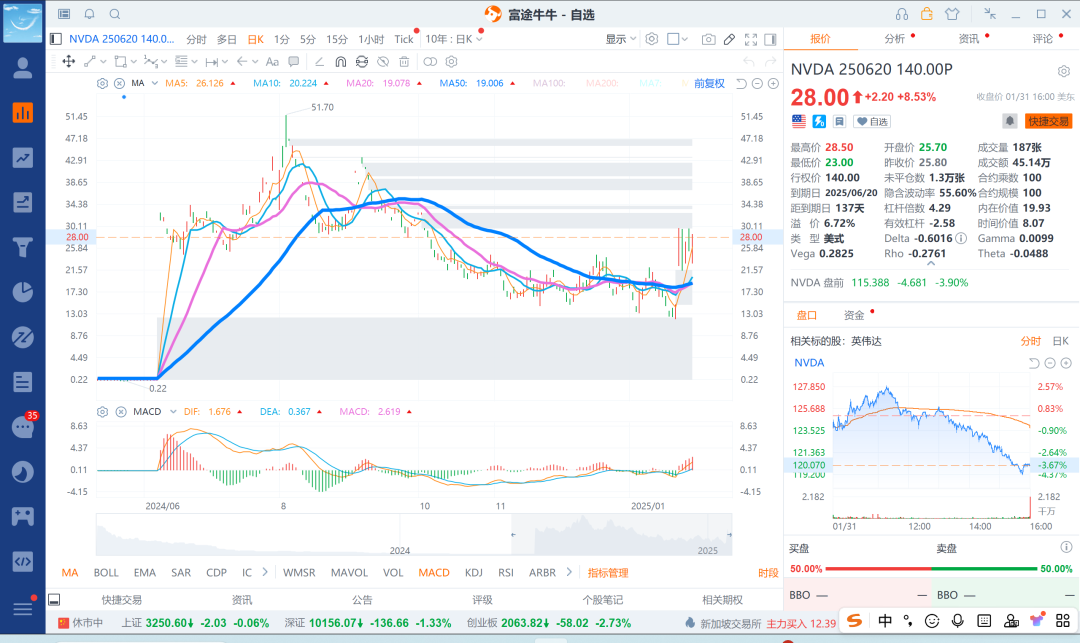Expand the 显示 dropdown
Image resolution: width=1080 pixels, height=643 pixels.
621,39
